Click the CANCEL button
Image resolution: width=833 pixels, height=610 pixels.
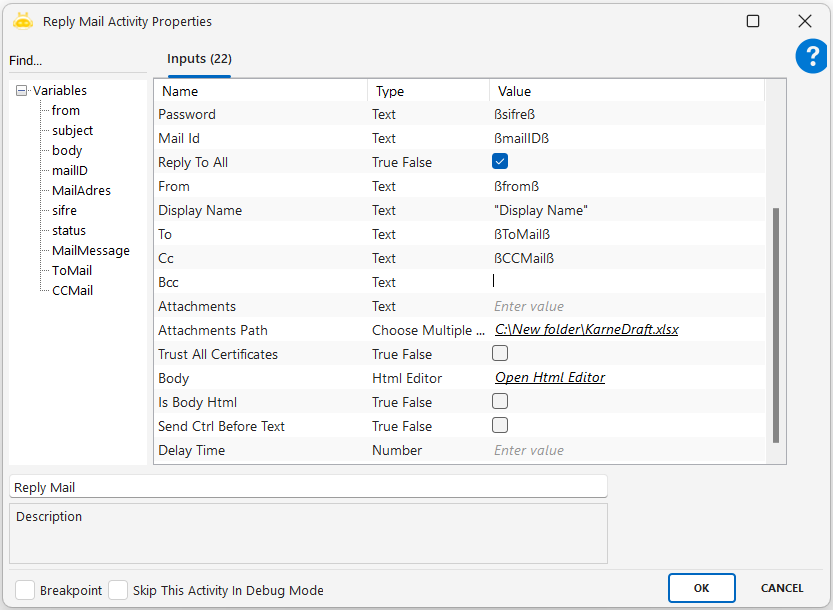pyautogui.click(x=782, y=588)
